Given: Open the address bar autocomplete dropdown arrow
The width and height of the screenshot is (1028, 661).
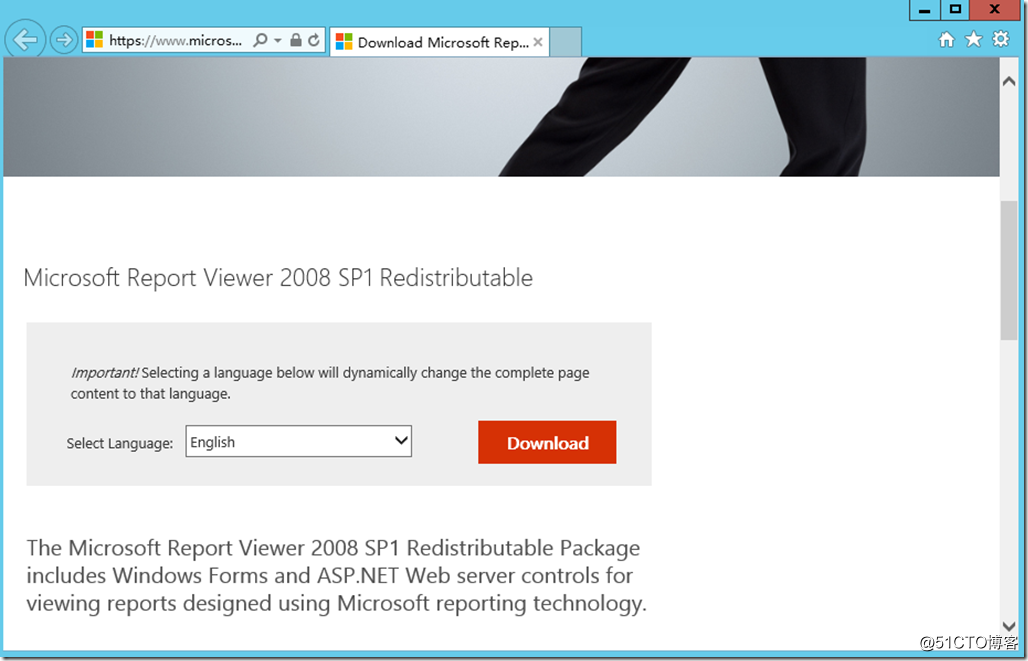Looking at the screenshot, I should pos(277,41).
